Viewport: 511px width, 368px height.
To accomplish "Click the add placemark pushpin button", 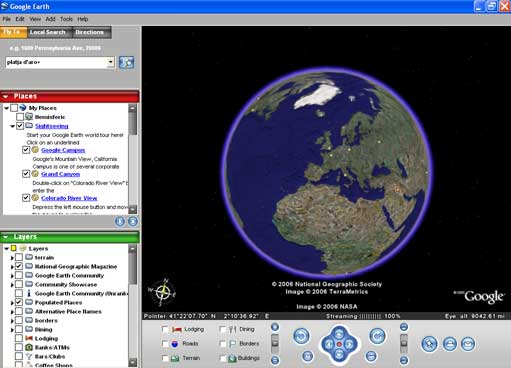I will pos(429,344).
